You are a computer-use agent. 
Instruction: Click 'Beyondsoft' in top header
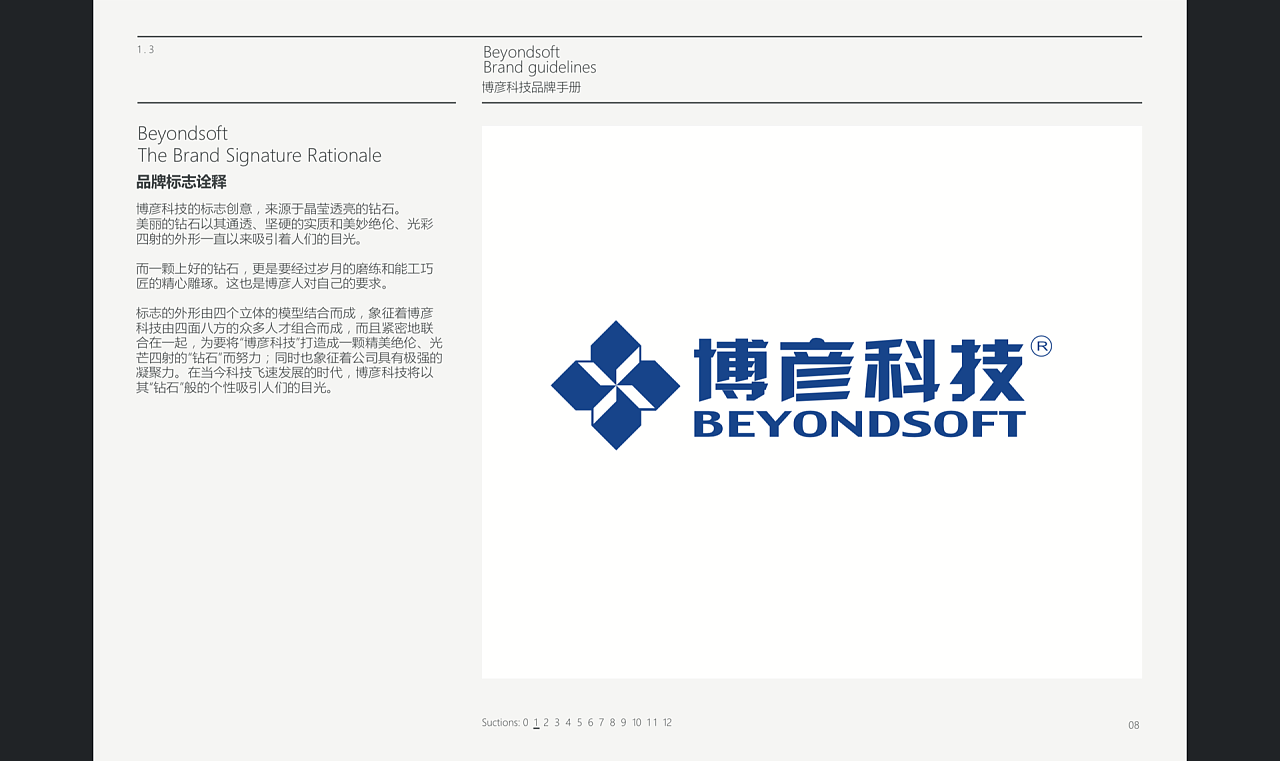click(521, 52)
